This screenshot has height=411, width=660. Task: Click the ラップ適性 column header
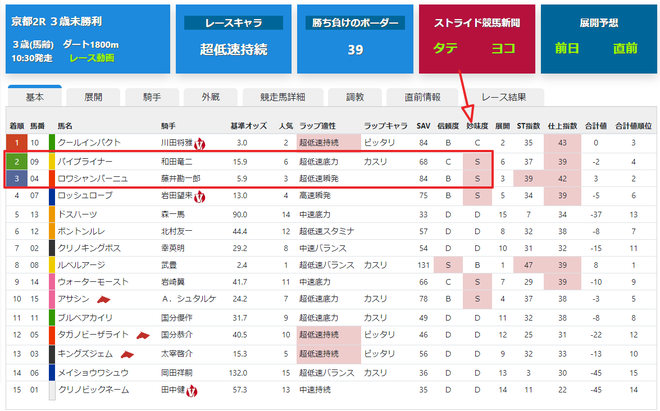point(317,126)
